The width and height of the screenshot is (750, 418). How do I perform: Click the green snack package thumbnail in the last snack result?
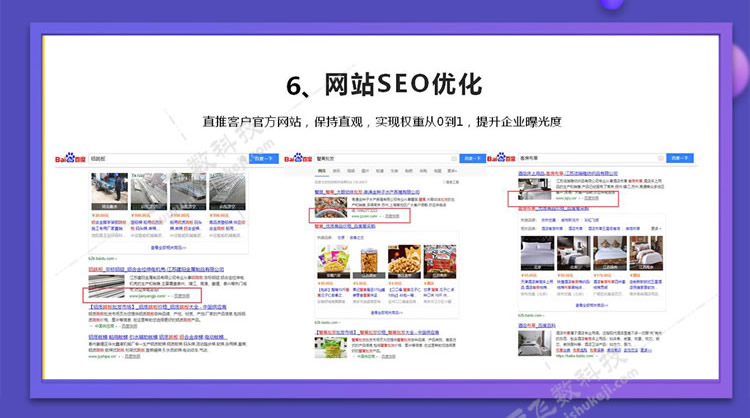(x=331, y=348)
